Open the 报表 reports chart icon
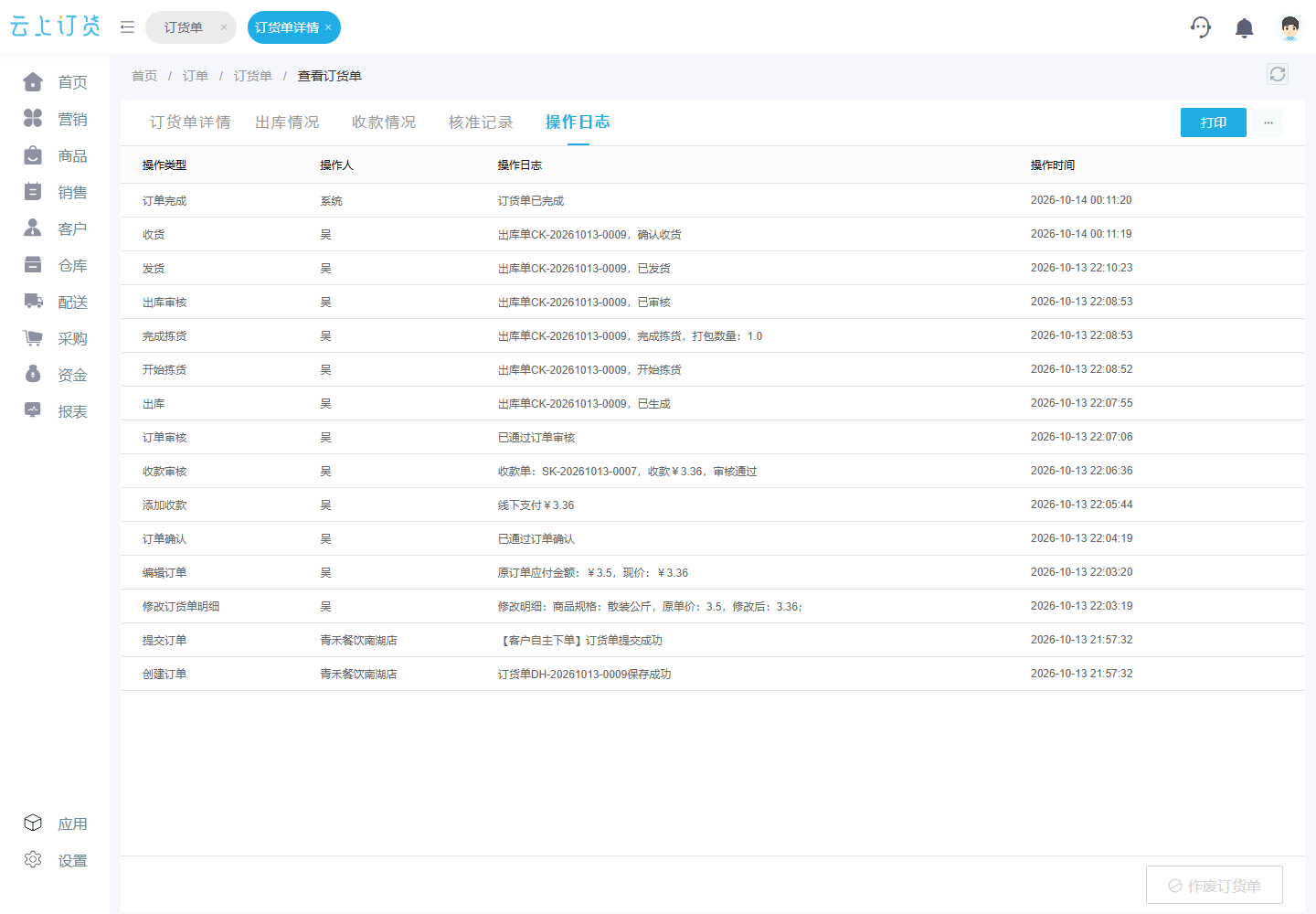This screenshot has height=914, width=1316. (x=33, y=411)
